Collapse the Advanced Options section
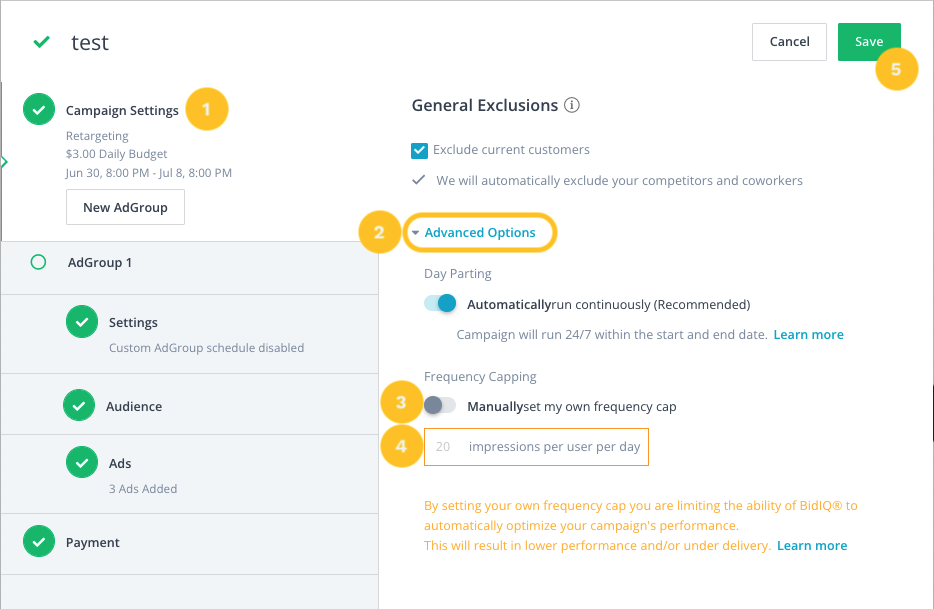The height and width of the screenshot is (609, 934). click(480, 232)
